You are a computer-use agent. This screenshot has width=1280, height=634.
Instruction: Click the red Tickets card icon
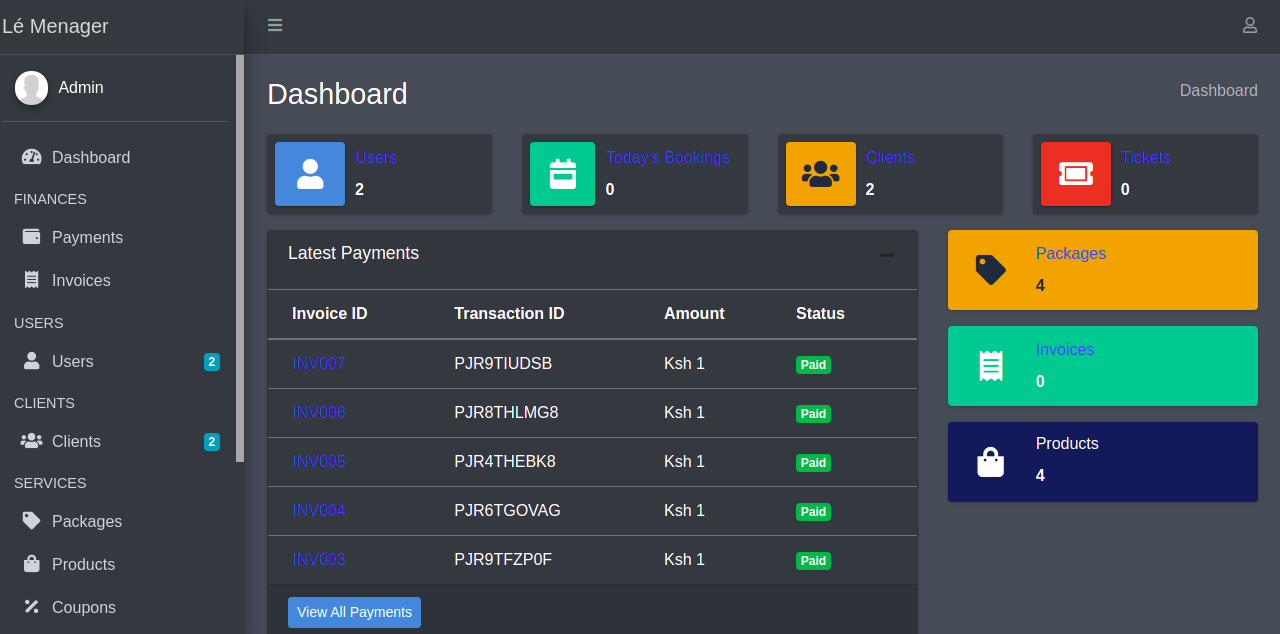[1076, 174]
